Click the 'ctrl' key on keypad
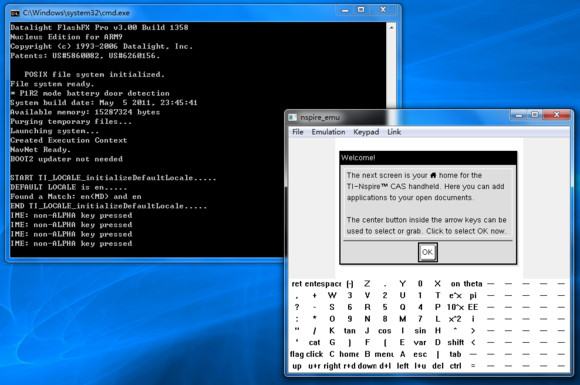The height and width of the screenshot is (385, 580). coord(455,366)
